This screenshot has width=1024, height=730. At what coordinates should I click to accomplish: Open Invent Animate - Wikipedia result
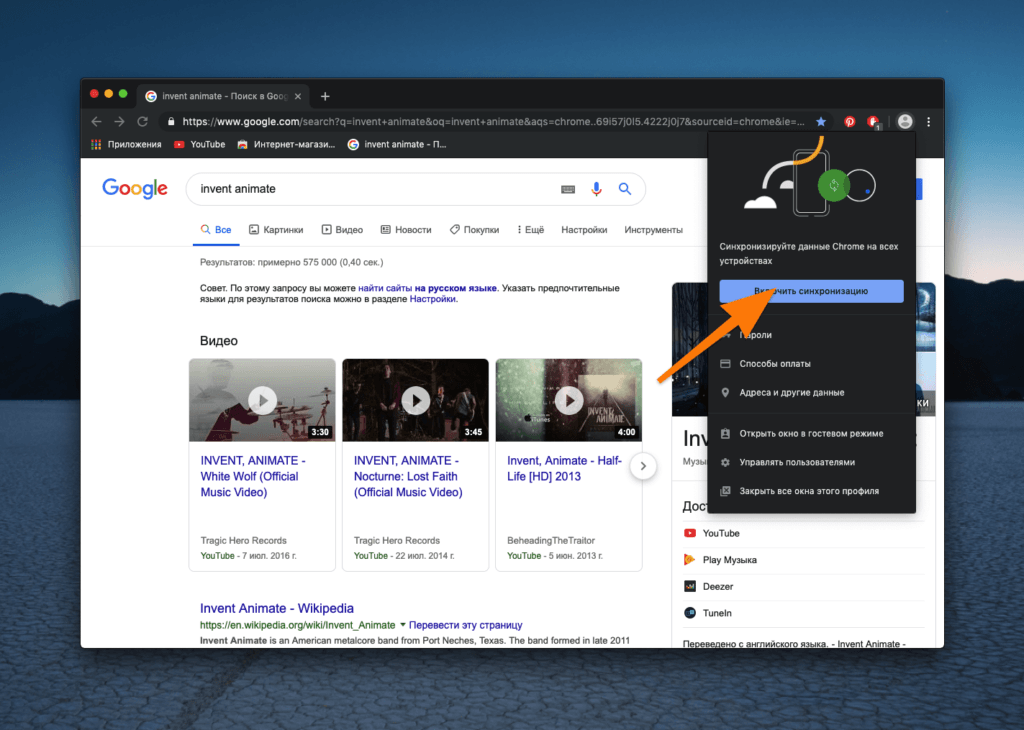click(277, 609)
